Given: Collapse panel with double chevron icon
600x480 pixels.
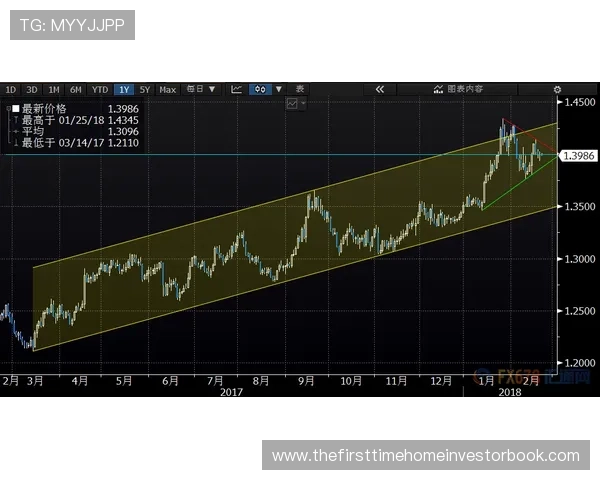Looking at the screenshot, I should pyautogui.click(x=379, y=89).
